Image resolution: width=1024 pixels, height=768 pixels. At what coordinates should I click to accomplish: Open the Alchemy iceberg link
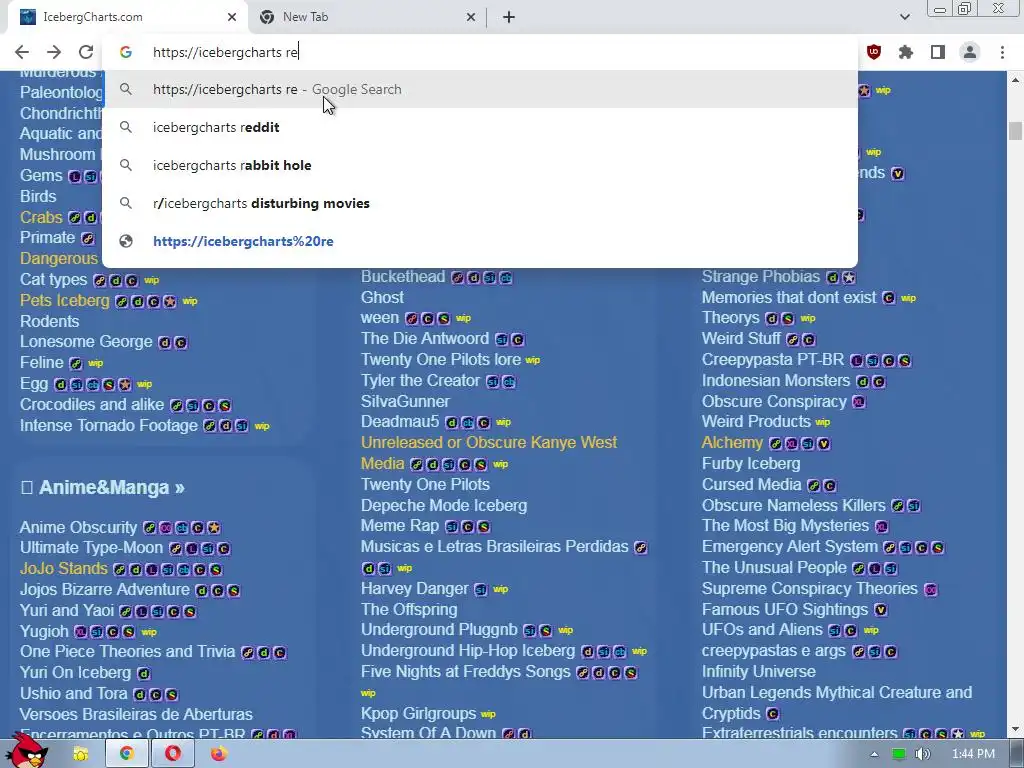732,443
